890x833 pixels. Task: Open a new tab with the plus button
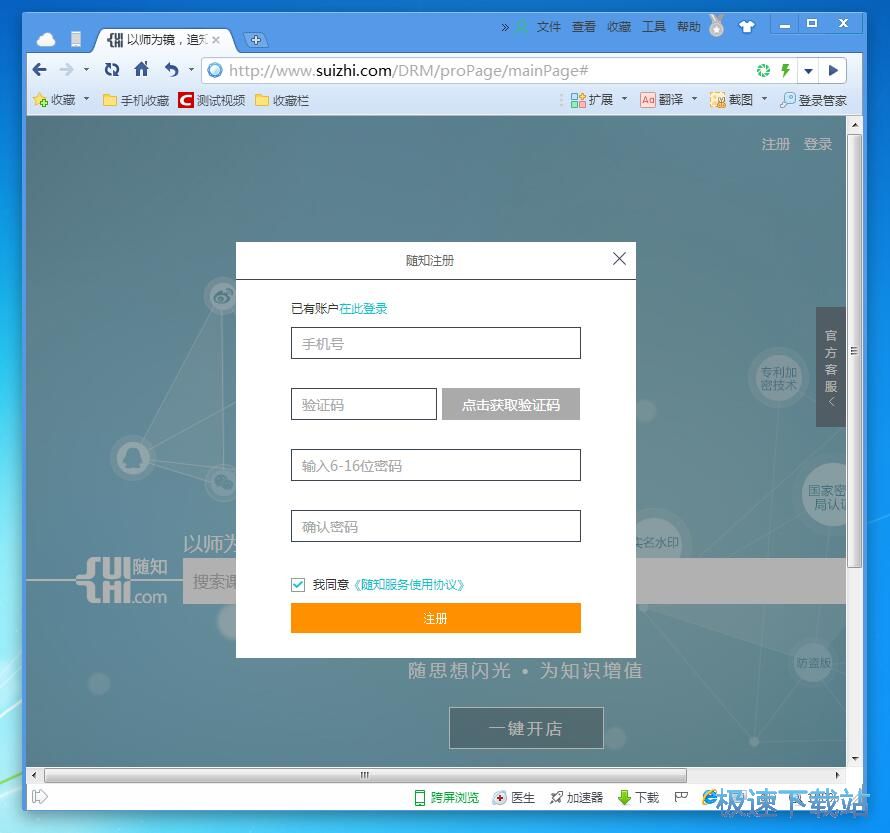point(256,40)
